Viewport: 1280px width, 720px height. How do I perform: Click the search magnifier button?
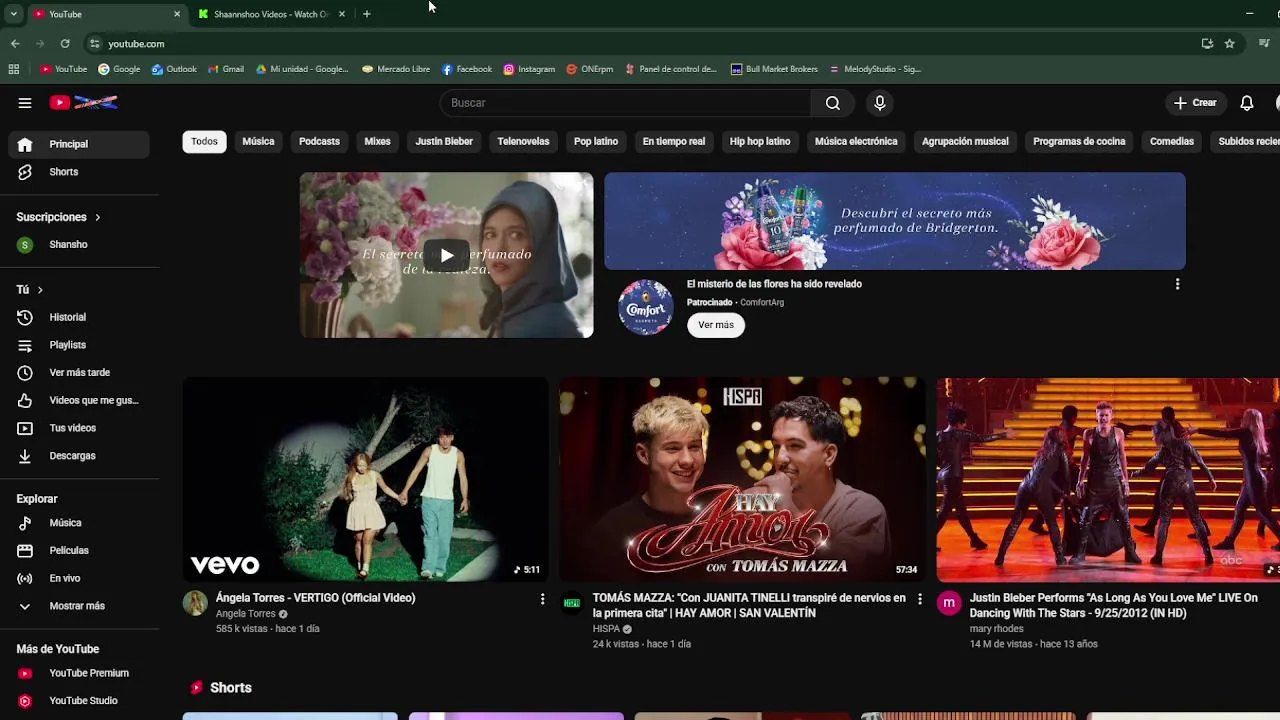832,103
